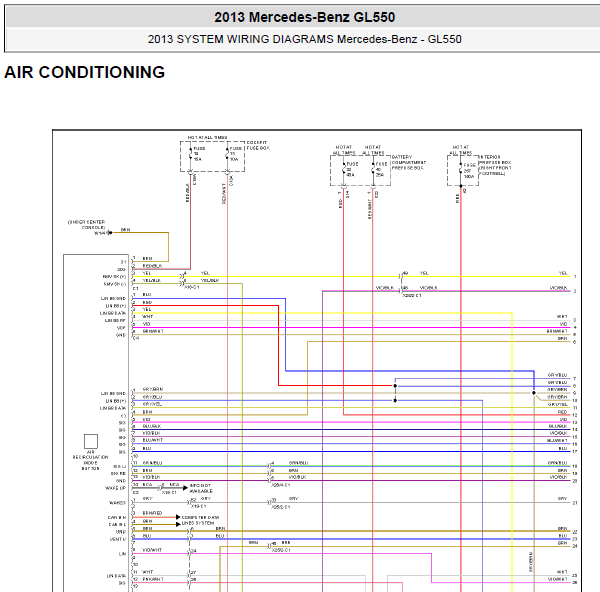Select the "AIR RECIRCULATION MODE BUTTON" caption
600x592 pixels.
[x=90, y=460]
